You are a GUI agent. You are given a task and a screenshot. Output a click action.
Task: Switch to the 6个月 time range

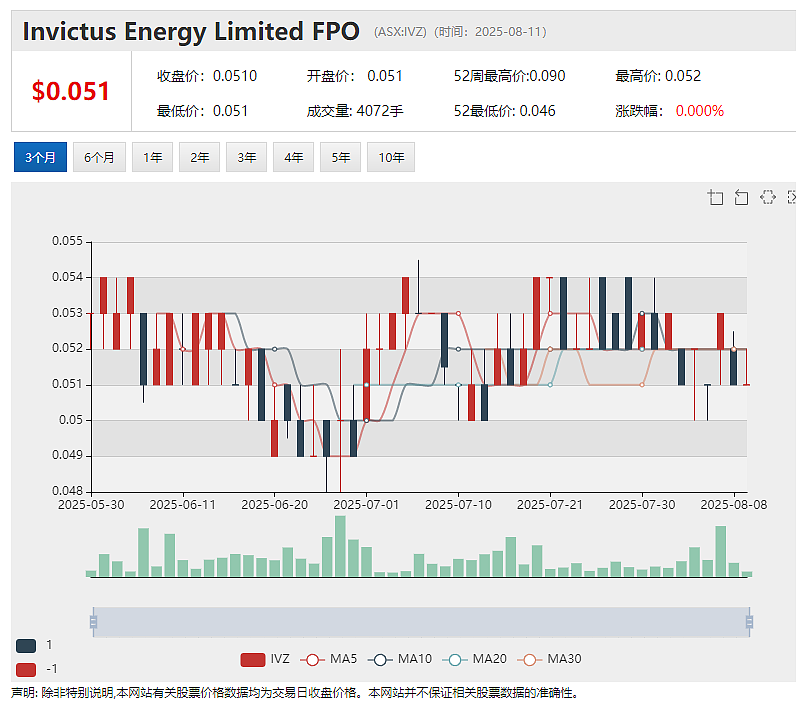coord(99,157)
